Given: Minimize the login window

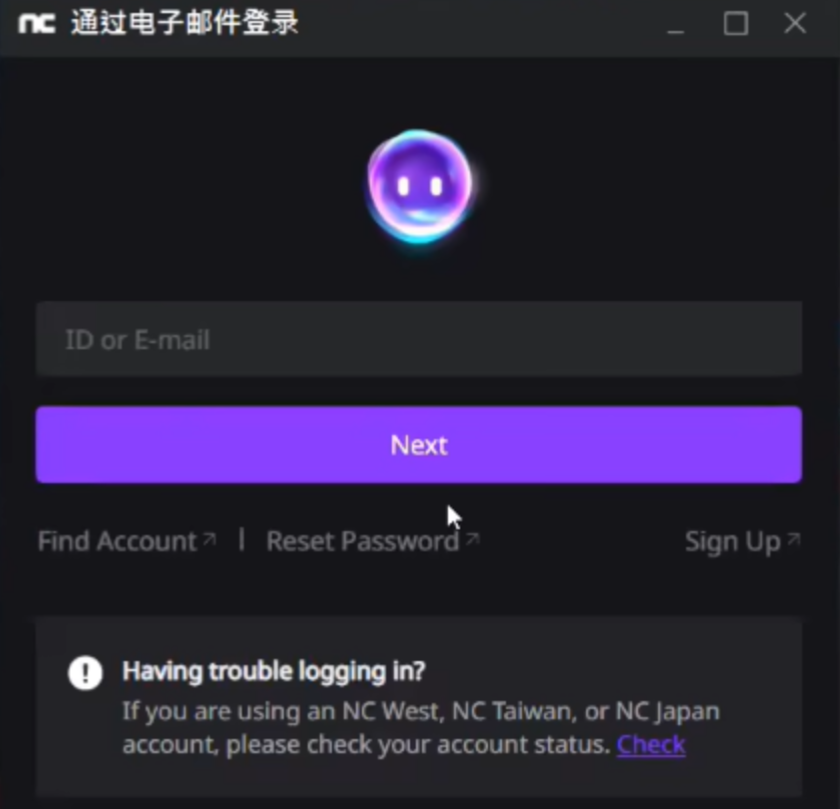Looking at the screenshot, I should pyautogui.click(x=676, y=24).
